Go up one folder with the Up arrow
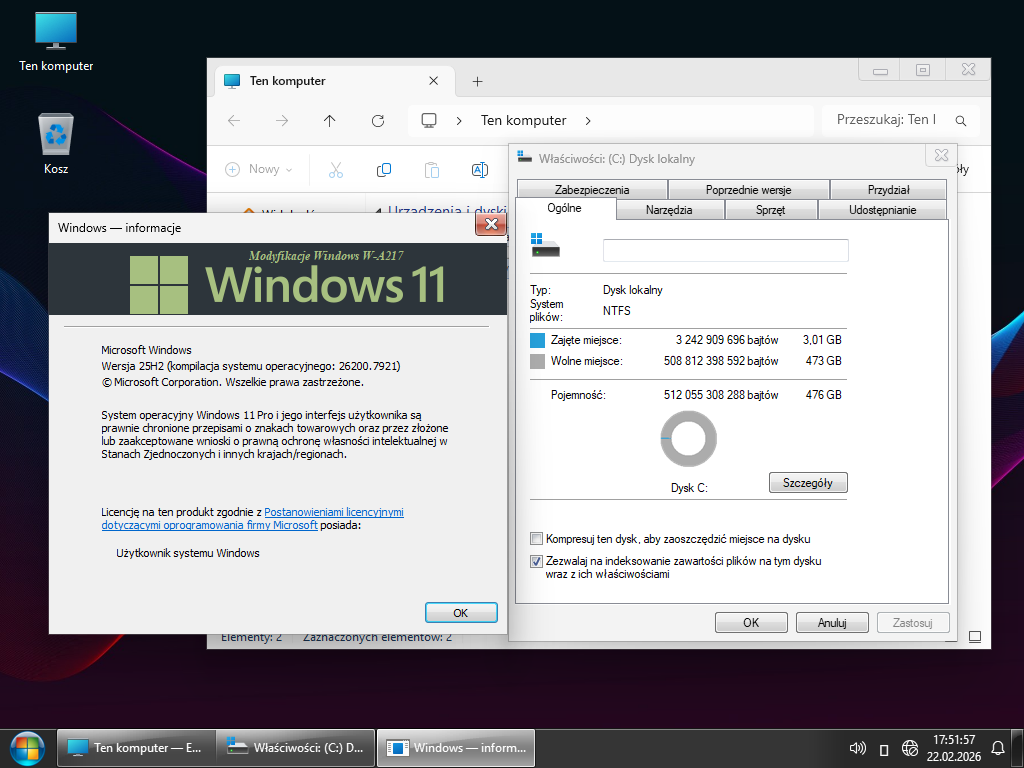This screenshot has height=768, width=1024. pos(329,121)
